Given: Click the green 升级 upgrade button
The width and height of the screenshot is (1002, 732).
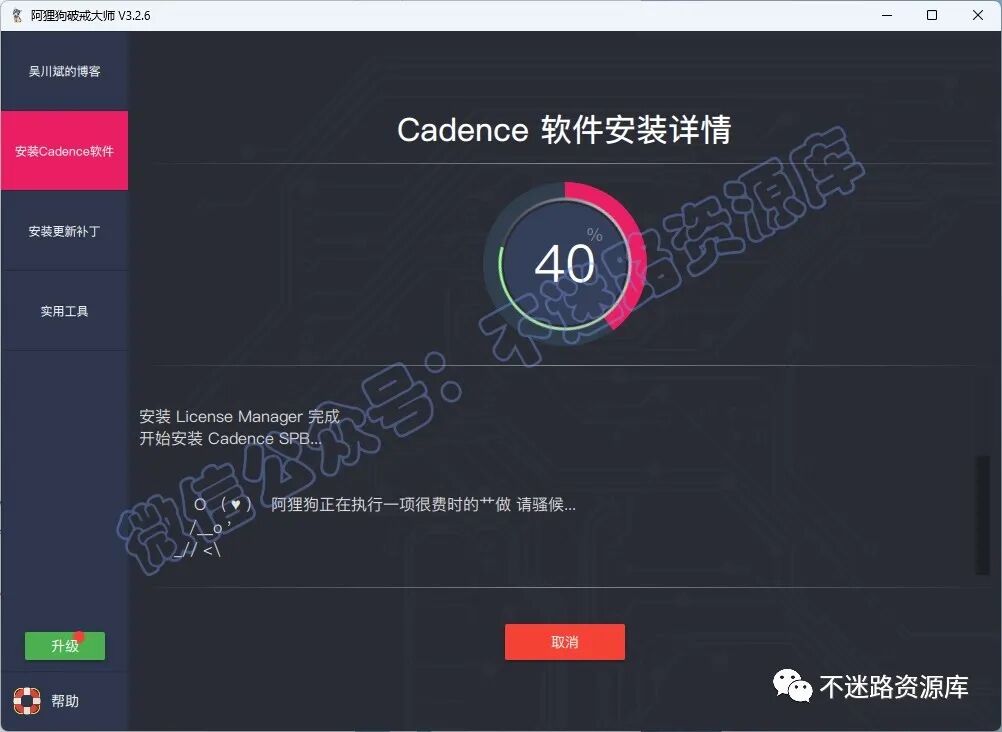Looking at the screenshot, I should [x=65, y=646].
